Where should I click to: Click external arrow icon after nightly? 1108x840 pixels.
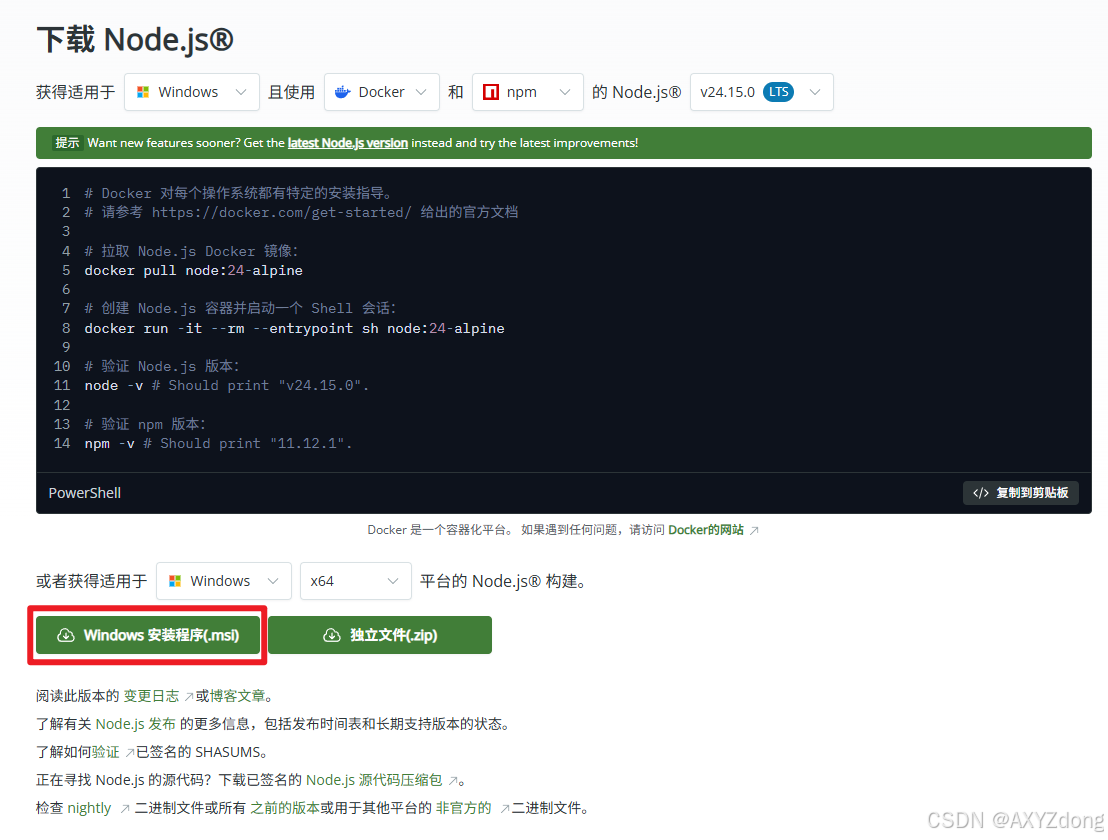click(x=124, y=809)
